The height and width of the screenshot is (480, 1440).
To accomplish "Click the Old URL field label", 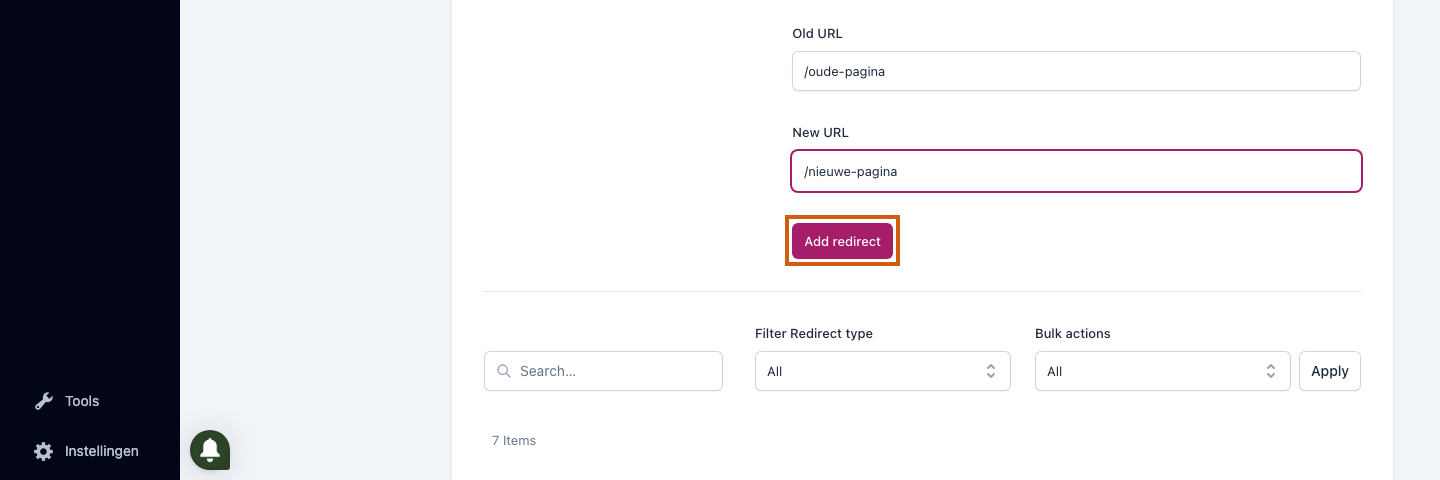I will 817,34.
